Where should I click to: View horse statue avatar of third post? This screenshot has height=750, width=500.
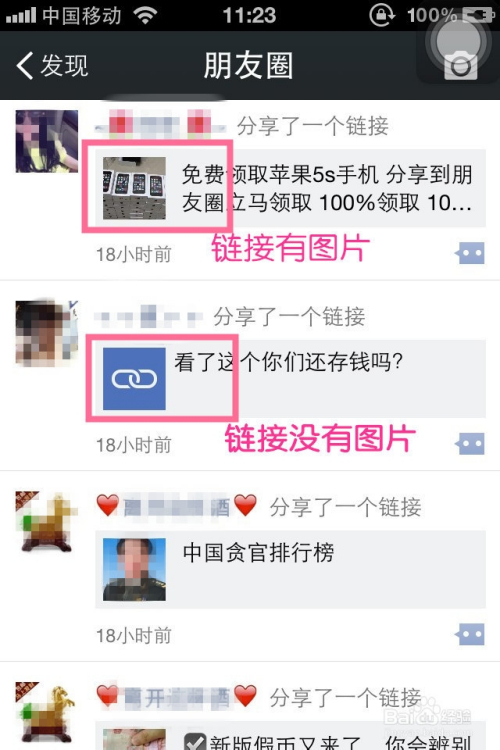click(x=47, y=522)
